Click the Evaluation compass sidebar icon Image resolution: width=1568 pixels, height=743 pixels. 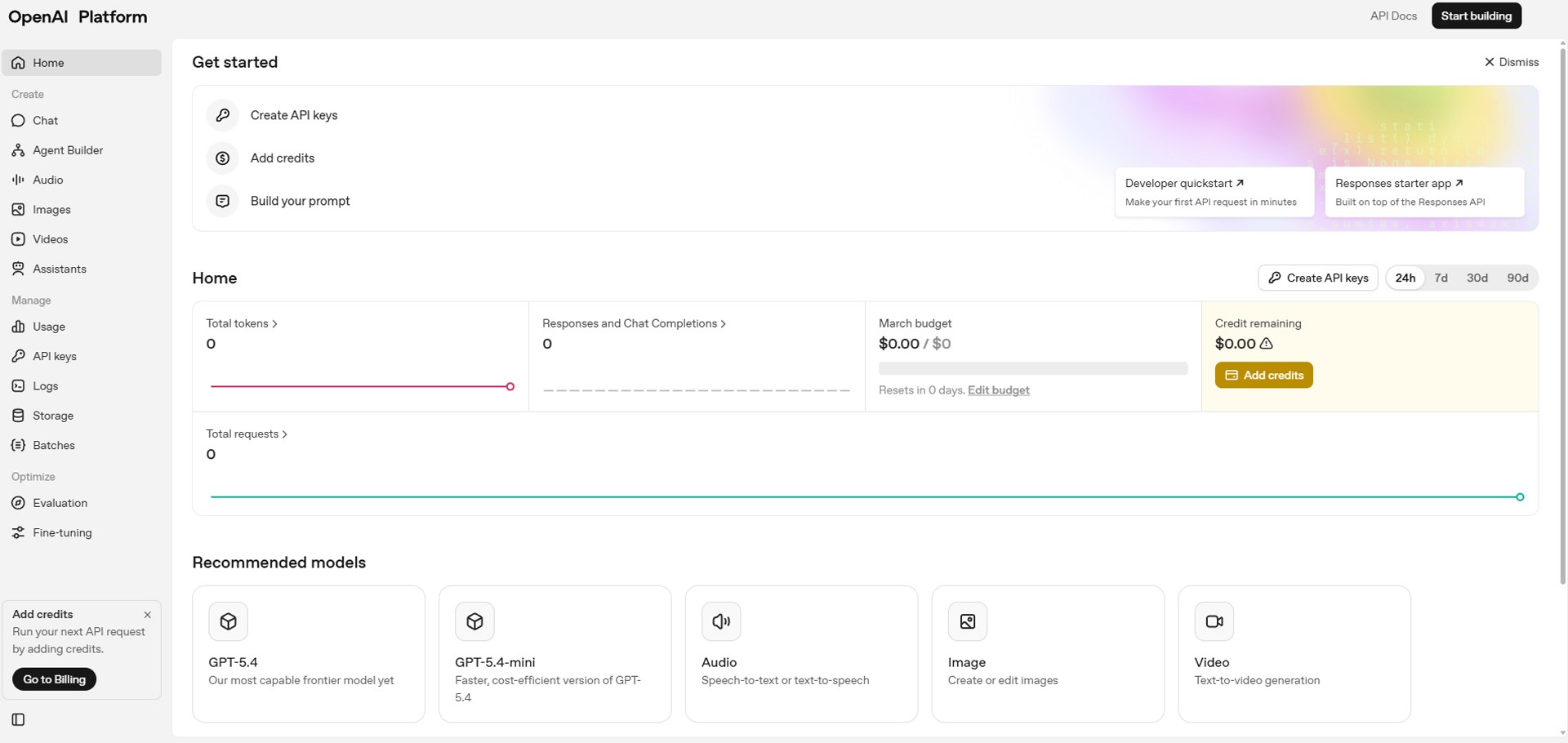pyautogui.click(x=18, y=503)
